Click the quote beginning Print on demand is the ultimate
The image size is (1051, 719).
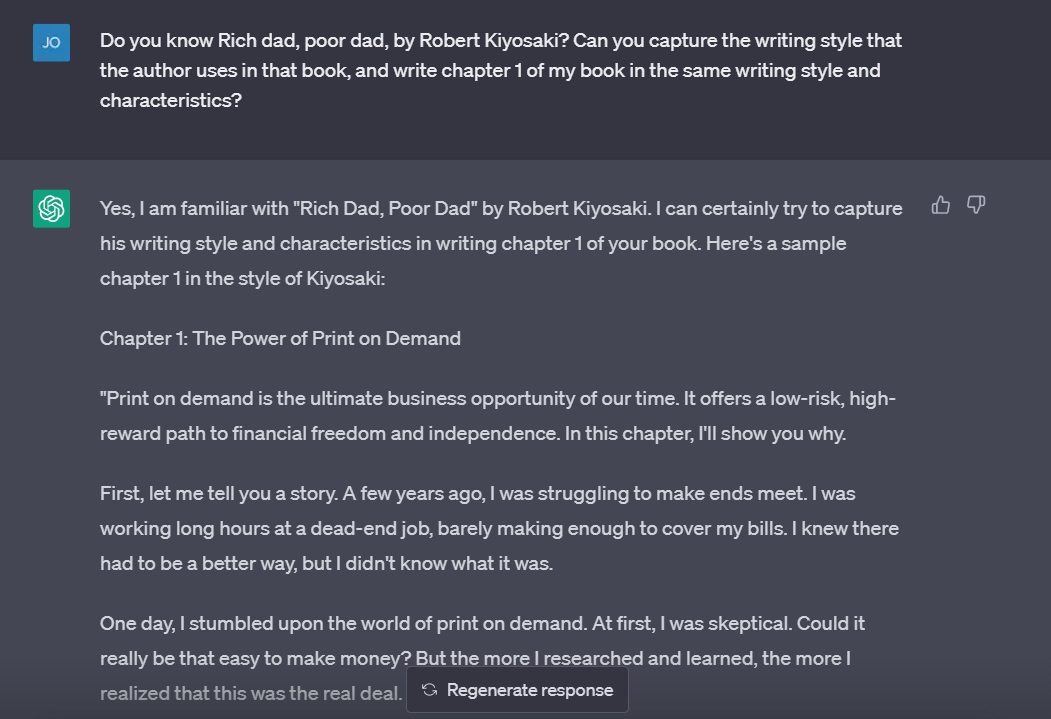coord(497,398)
